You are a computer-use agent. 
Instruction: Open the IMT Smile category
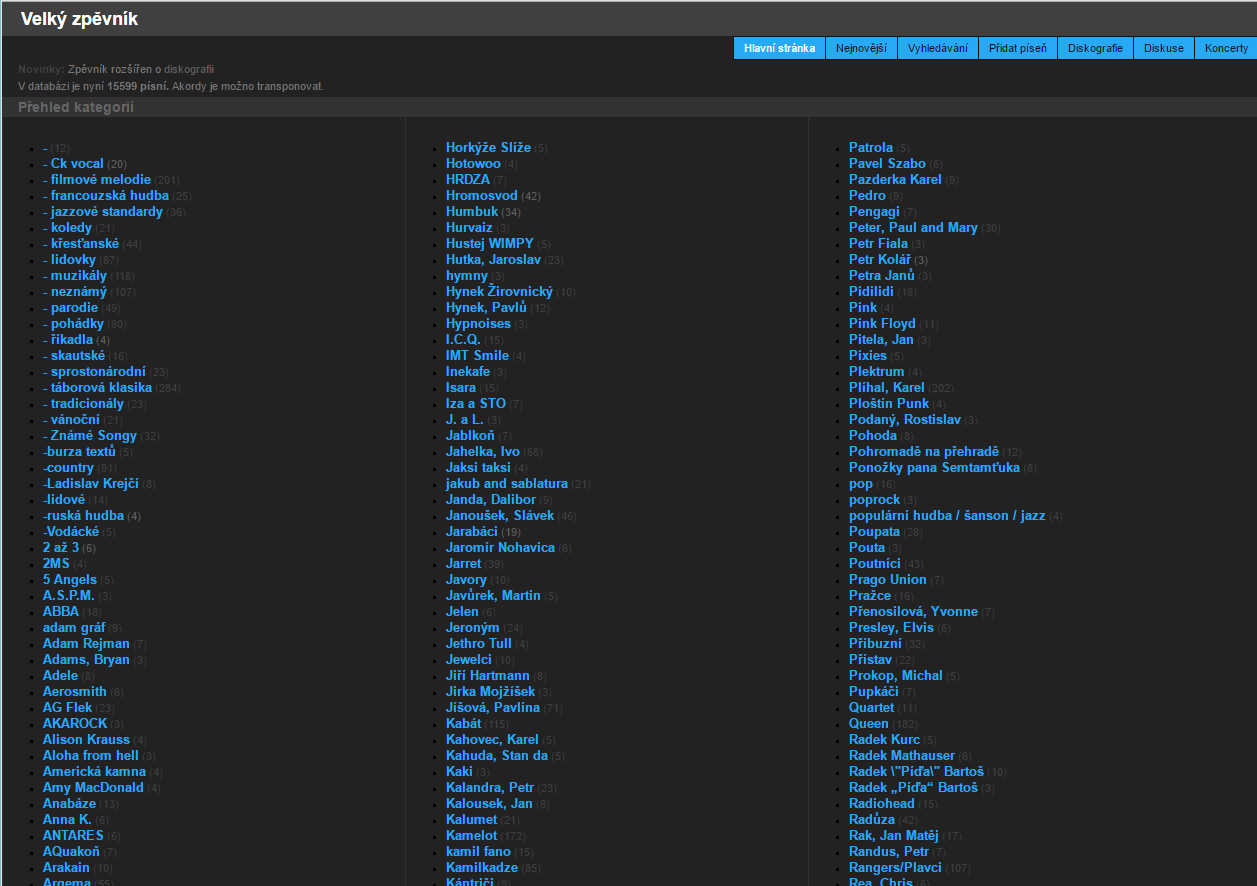[x=477, y=356]
